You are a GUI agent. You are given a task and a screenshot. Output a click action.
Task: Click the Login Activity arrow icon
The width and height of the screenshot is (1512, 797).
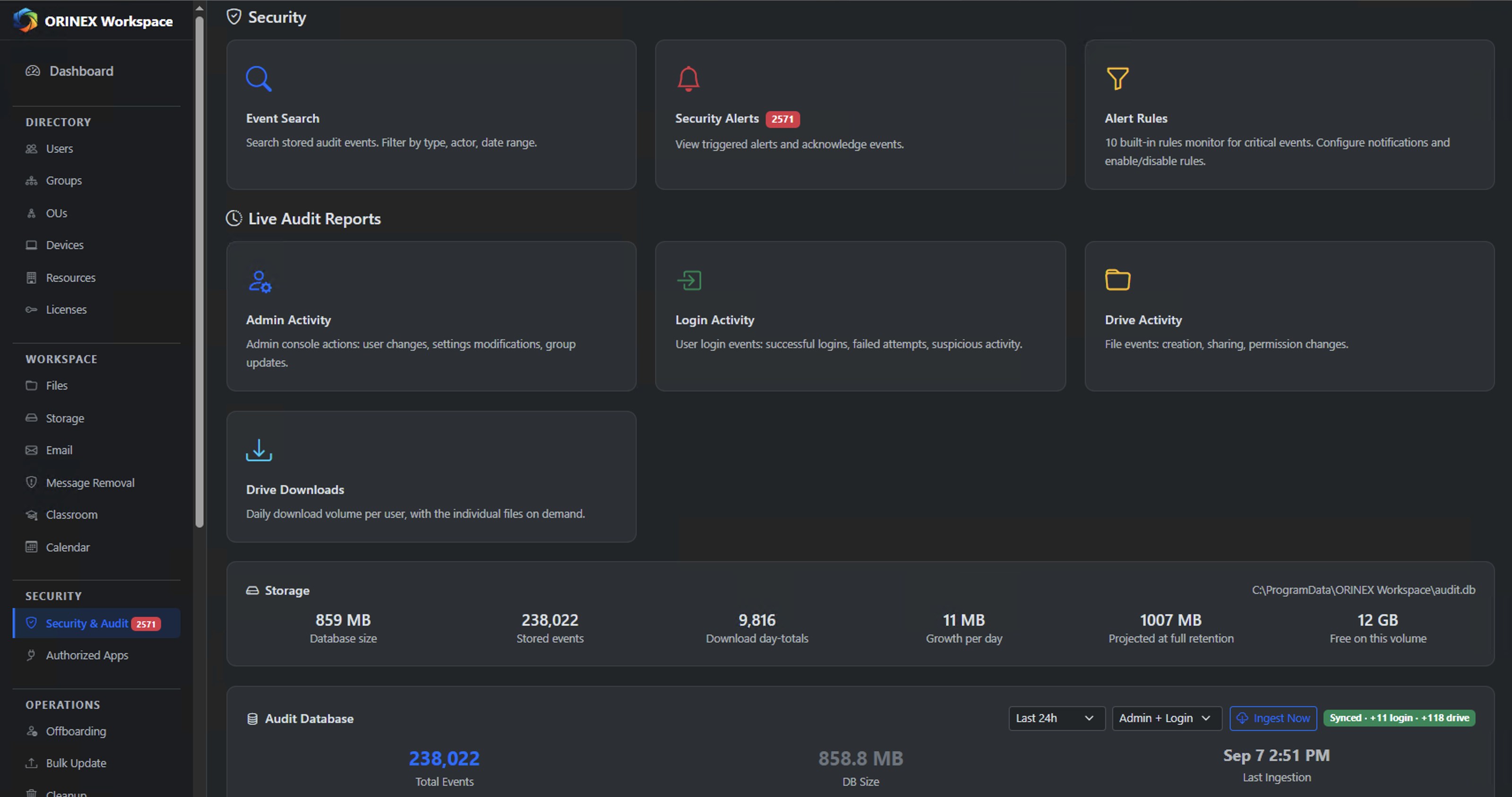point(689,280)
